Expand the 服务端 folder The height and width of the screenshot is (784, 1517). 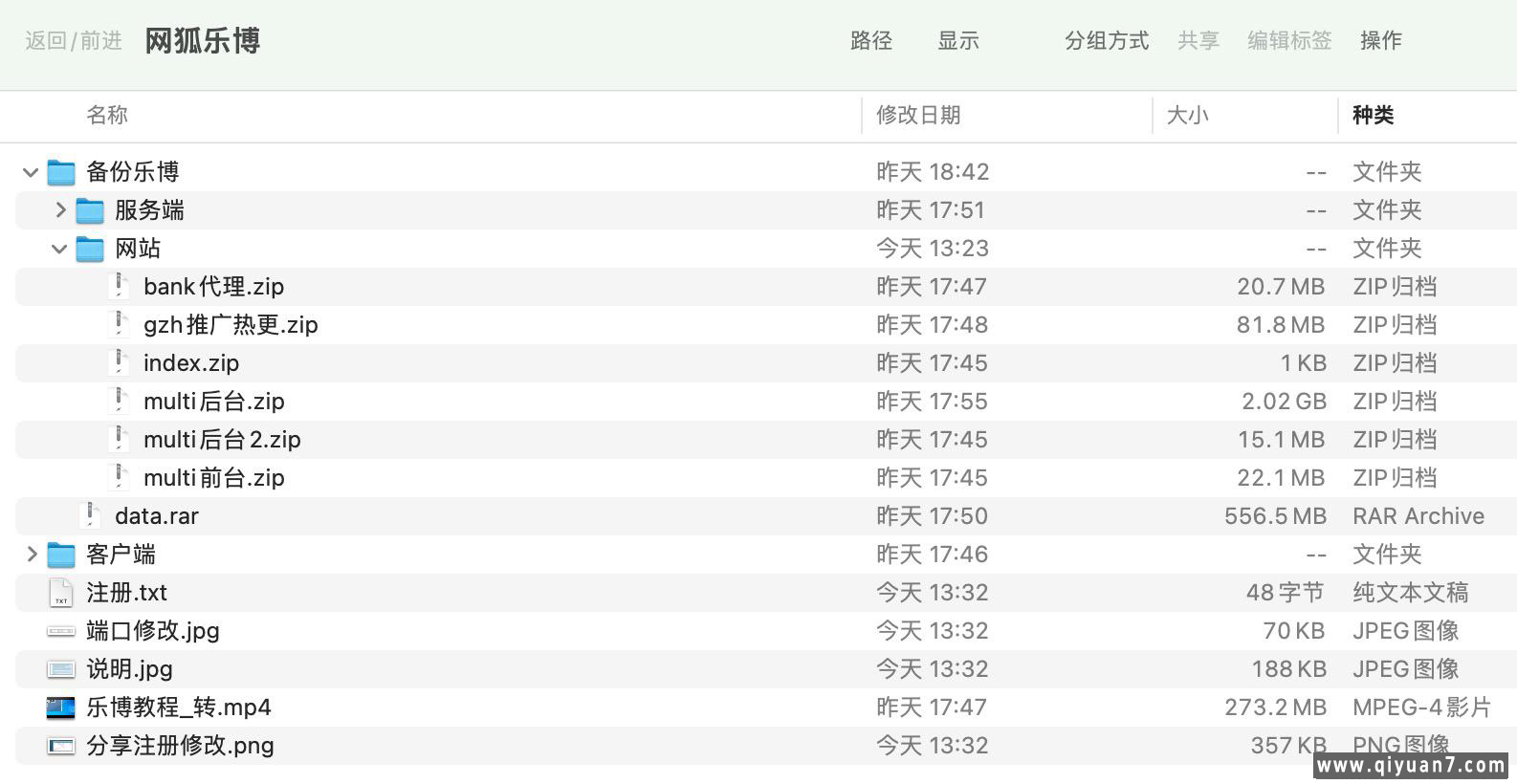pyautogui.click(x=59, y=209)
